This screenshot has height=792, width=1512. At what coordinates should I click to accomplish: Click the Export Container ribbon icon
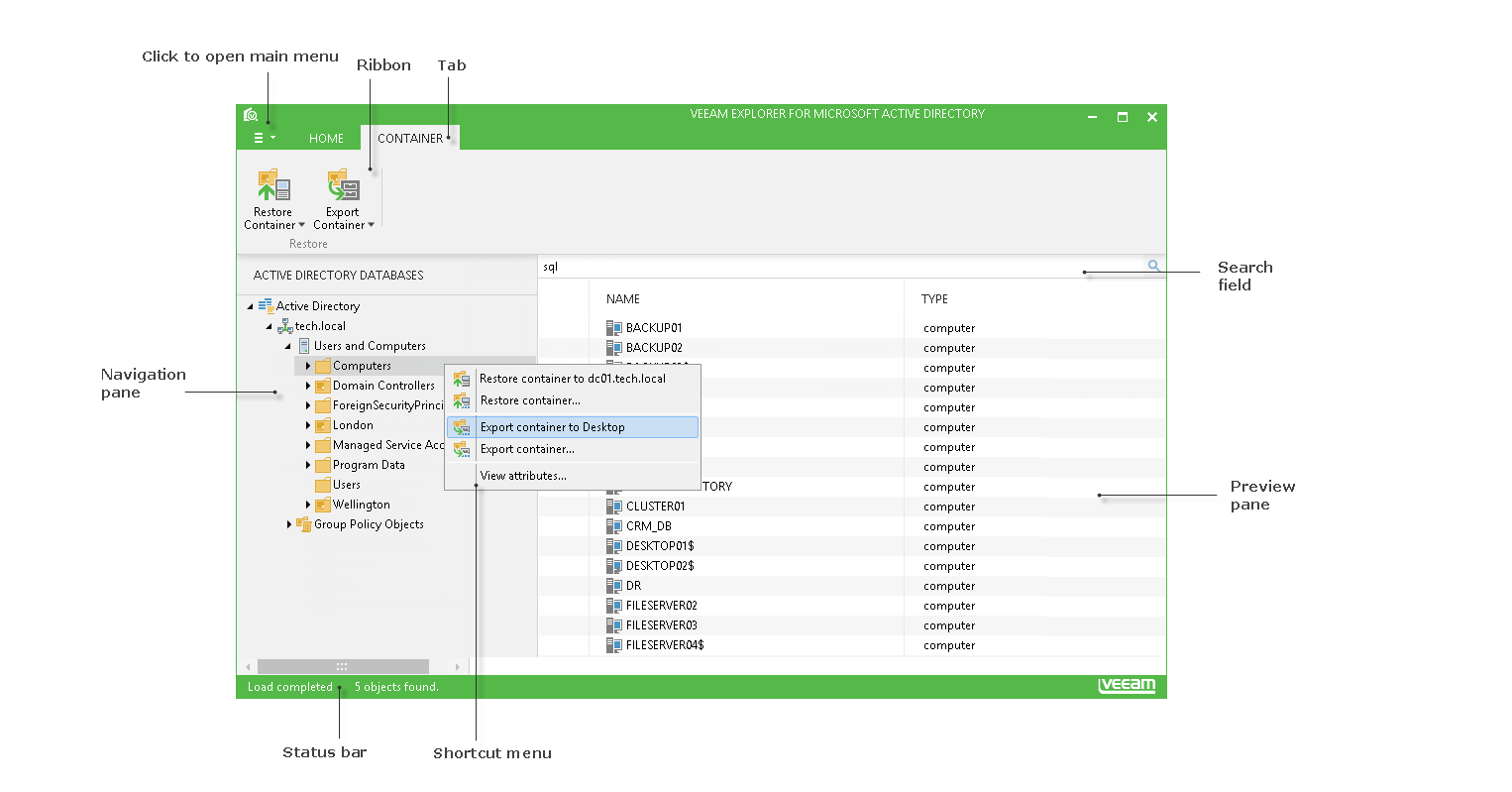click(x=343, y=185)
